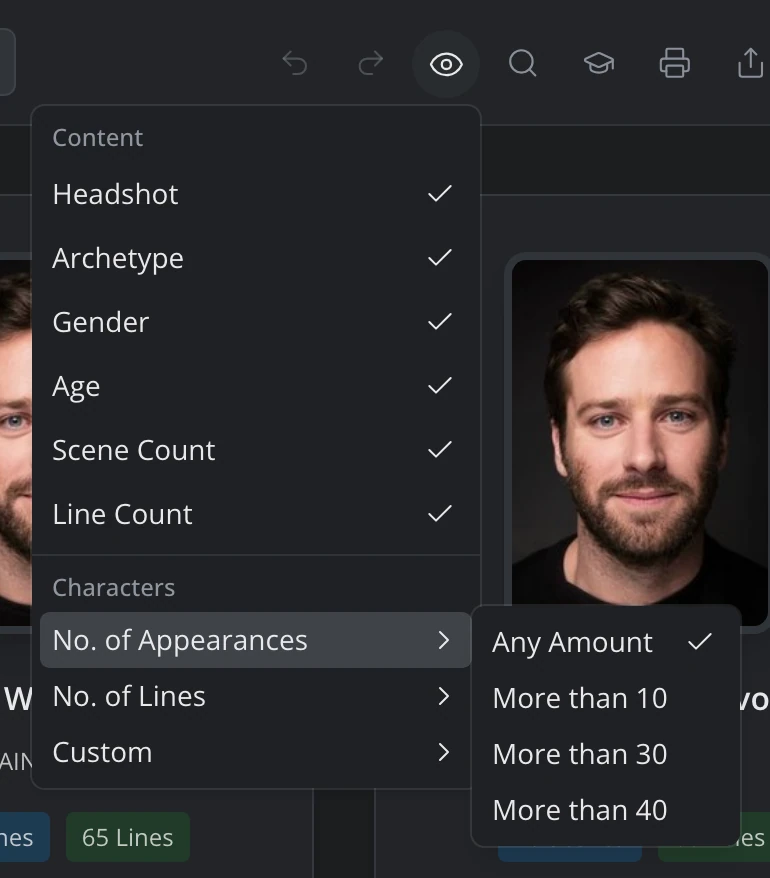Viewport: 770px width, 878px height.
Task: Toggle Line Count content visibility
Action: pyautogui.click(x=256, y=514)
